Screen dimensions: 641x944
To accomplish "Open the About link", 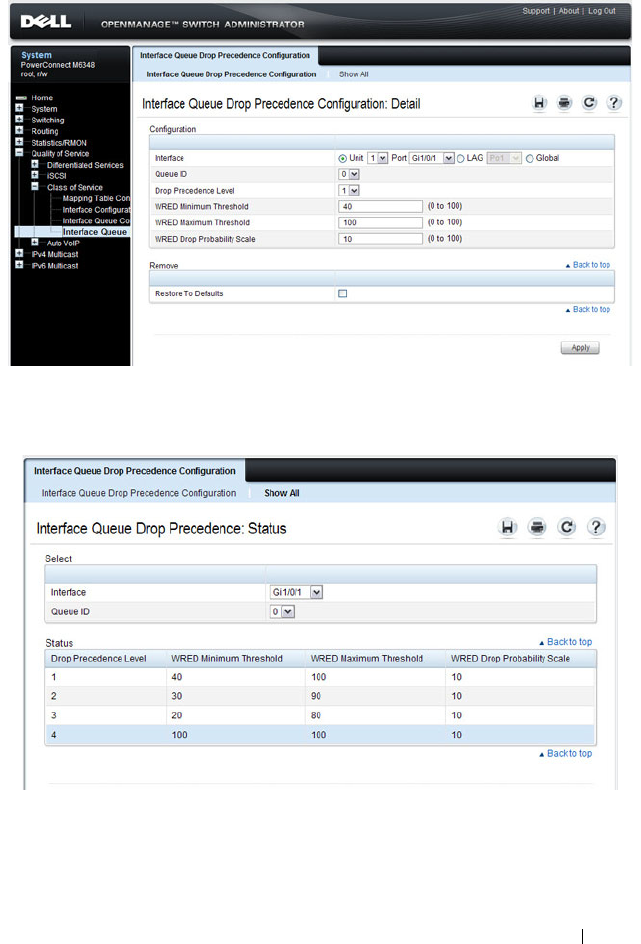I will pos(569,11).
